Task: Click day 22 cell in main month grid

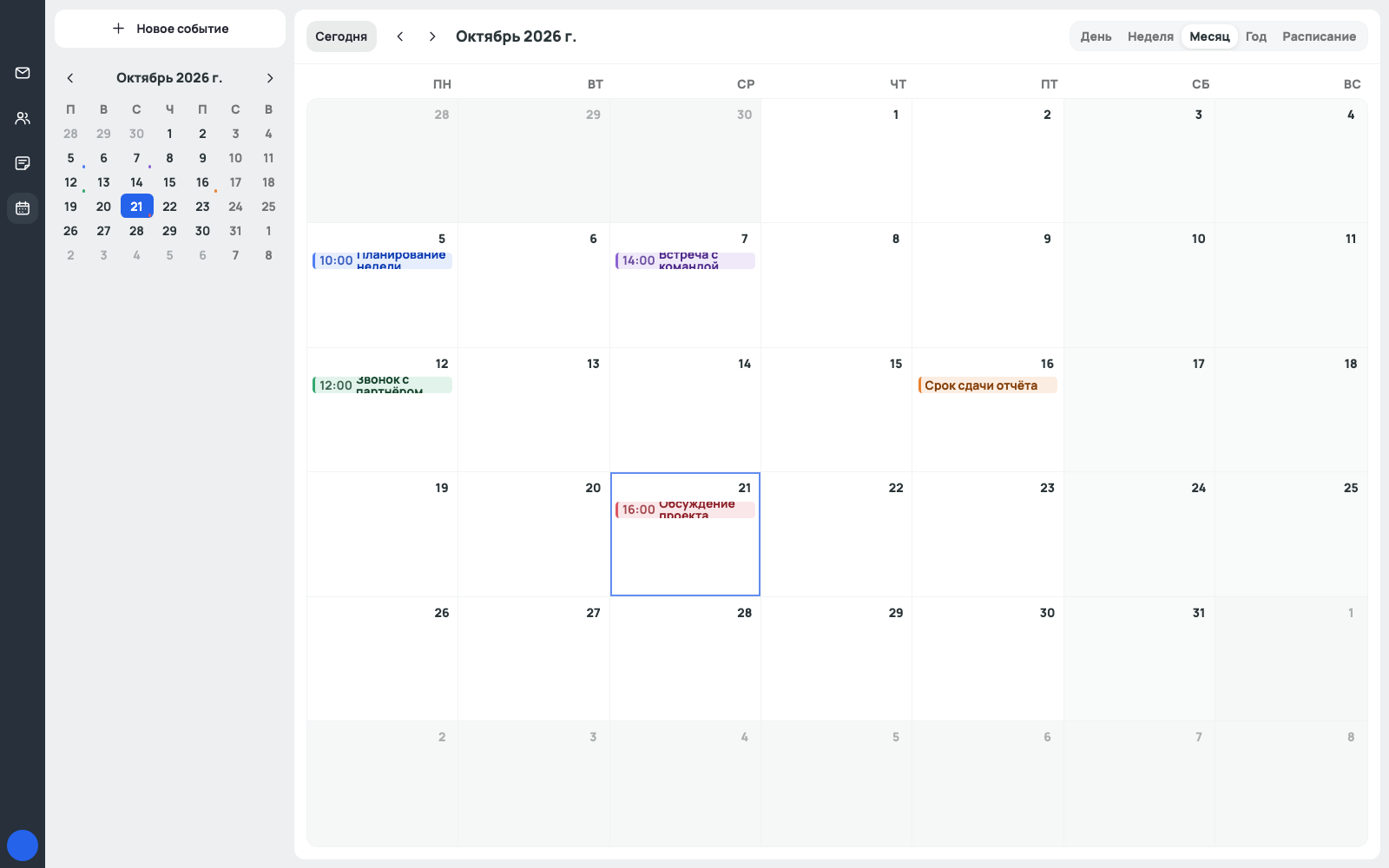Action: tap(836, 535)
